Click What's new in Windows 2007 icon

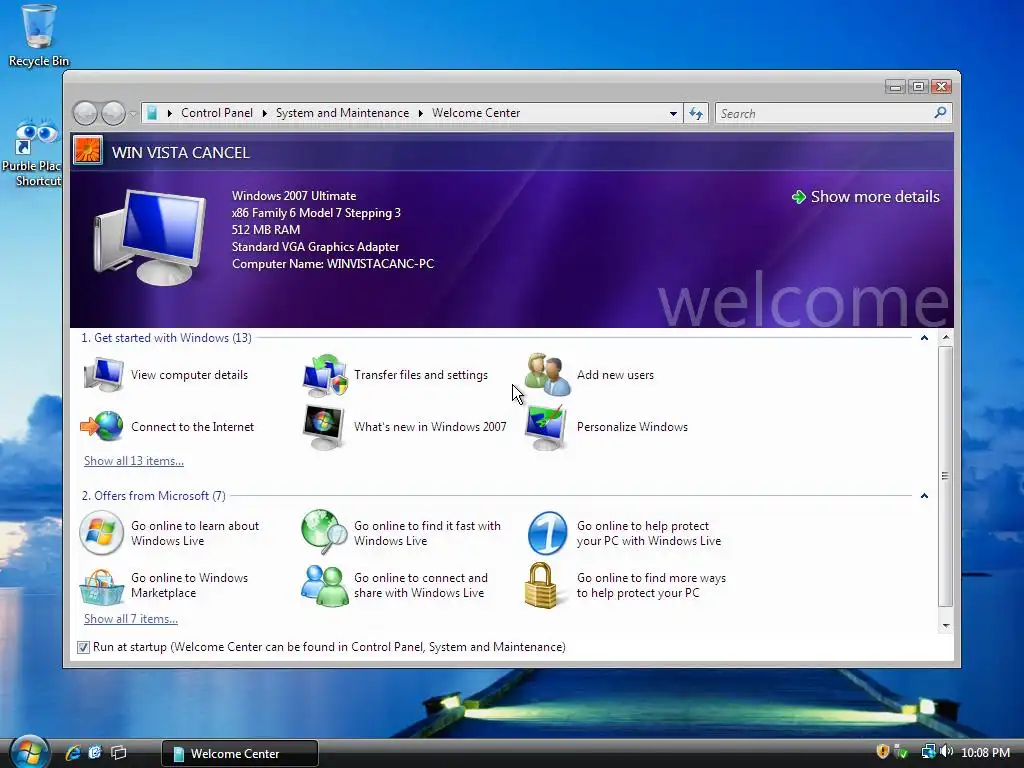[x=324, y=427]
